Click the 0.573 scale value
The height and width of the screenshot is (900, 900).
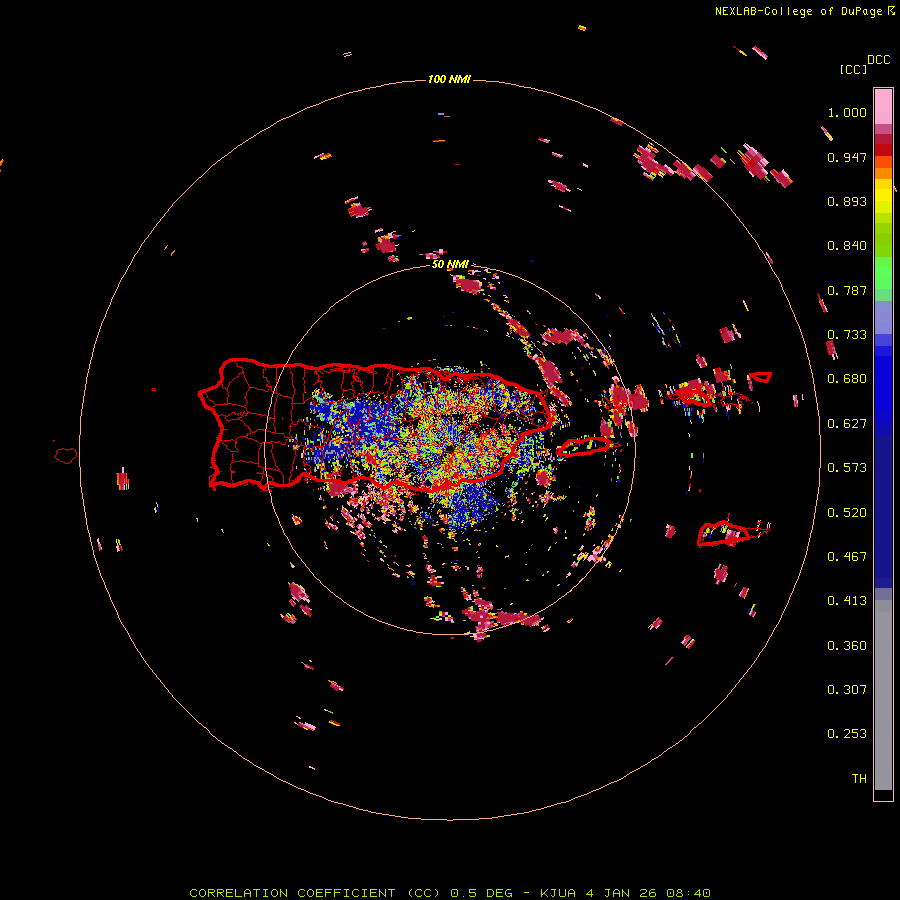pyautogui.click(x=847, y=468)
